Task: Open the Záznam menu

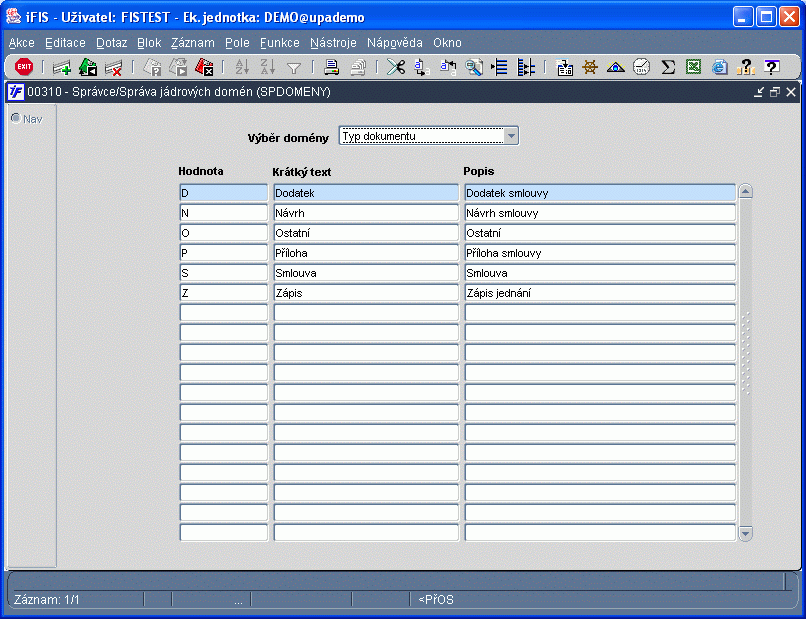Action: pyautogui.click(x=193, y=43)
